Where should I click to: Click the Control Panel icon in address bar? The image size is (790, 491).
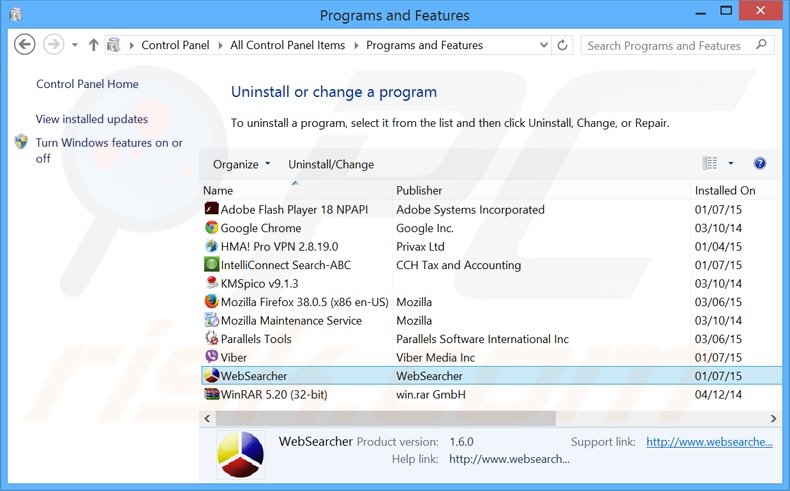(x=114, y=45)
